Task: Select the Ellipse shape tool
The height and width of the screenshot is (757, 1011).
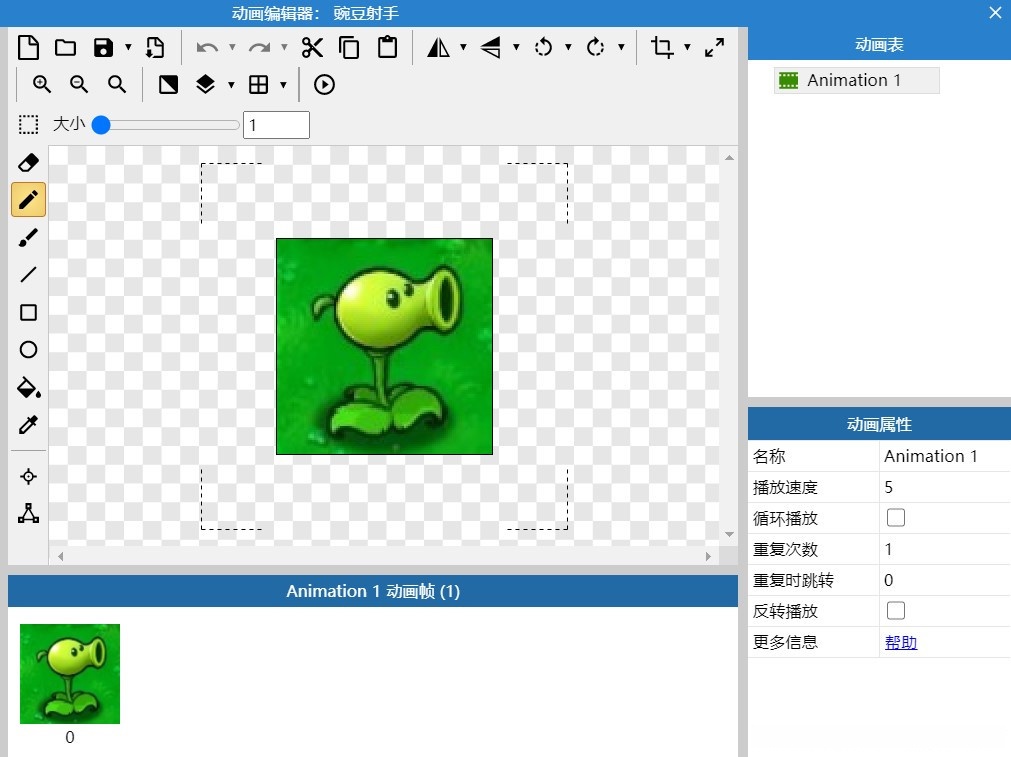Action: tap(28, 349)
